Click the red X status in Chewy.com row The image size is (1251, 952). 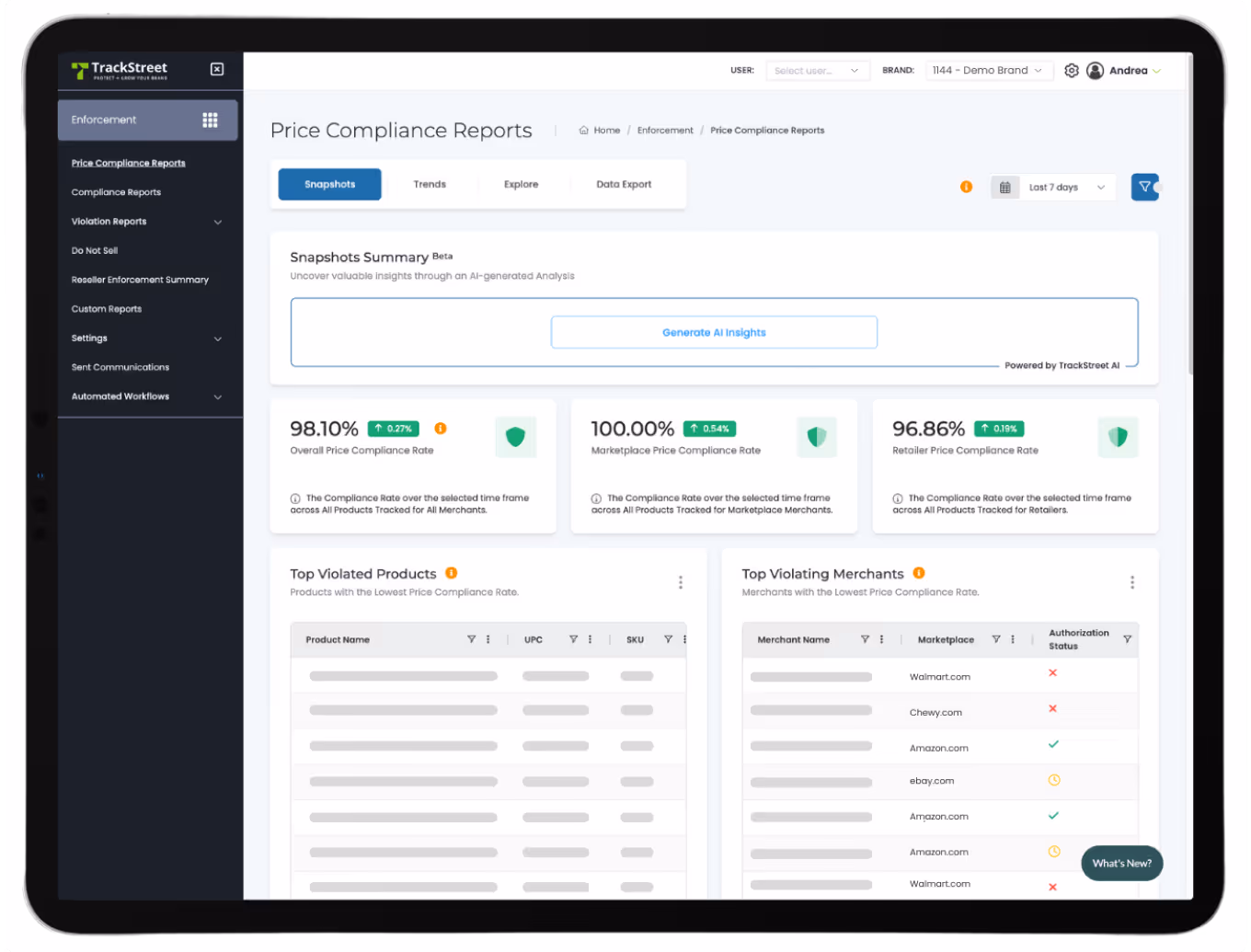coord(1053,709)
